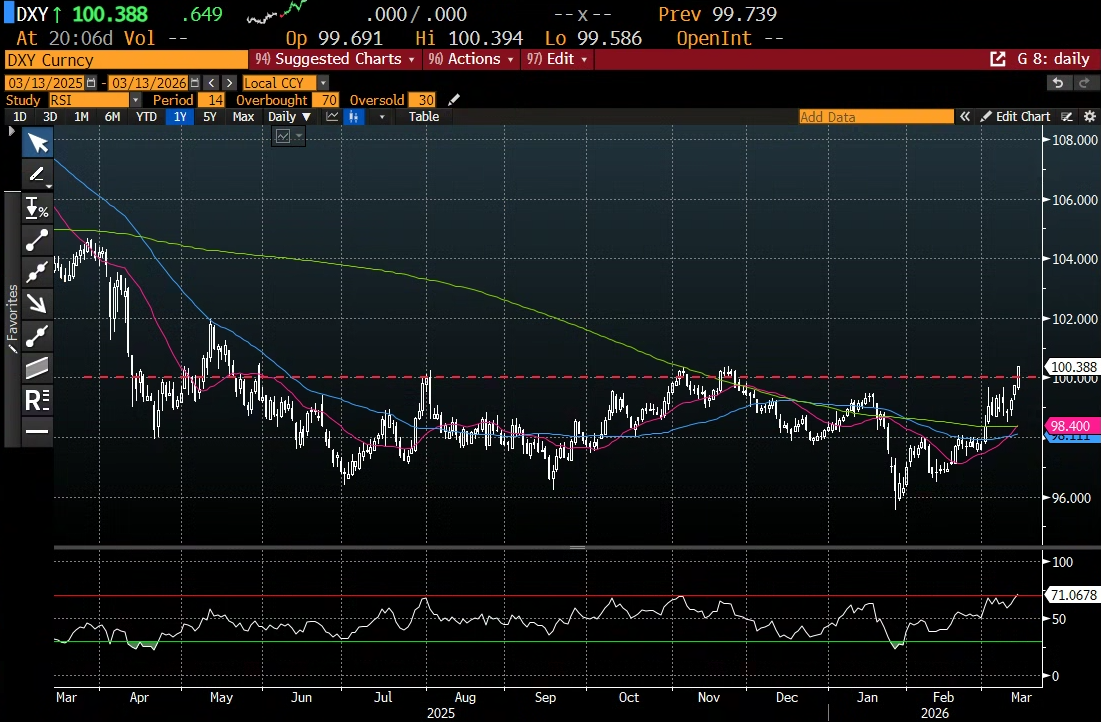
Task: Switch to line chart type
Action: click(331, 117)
